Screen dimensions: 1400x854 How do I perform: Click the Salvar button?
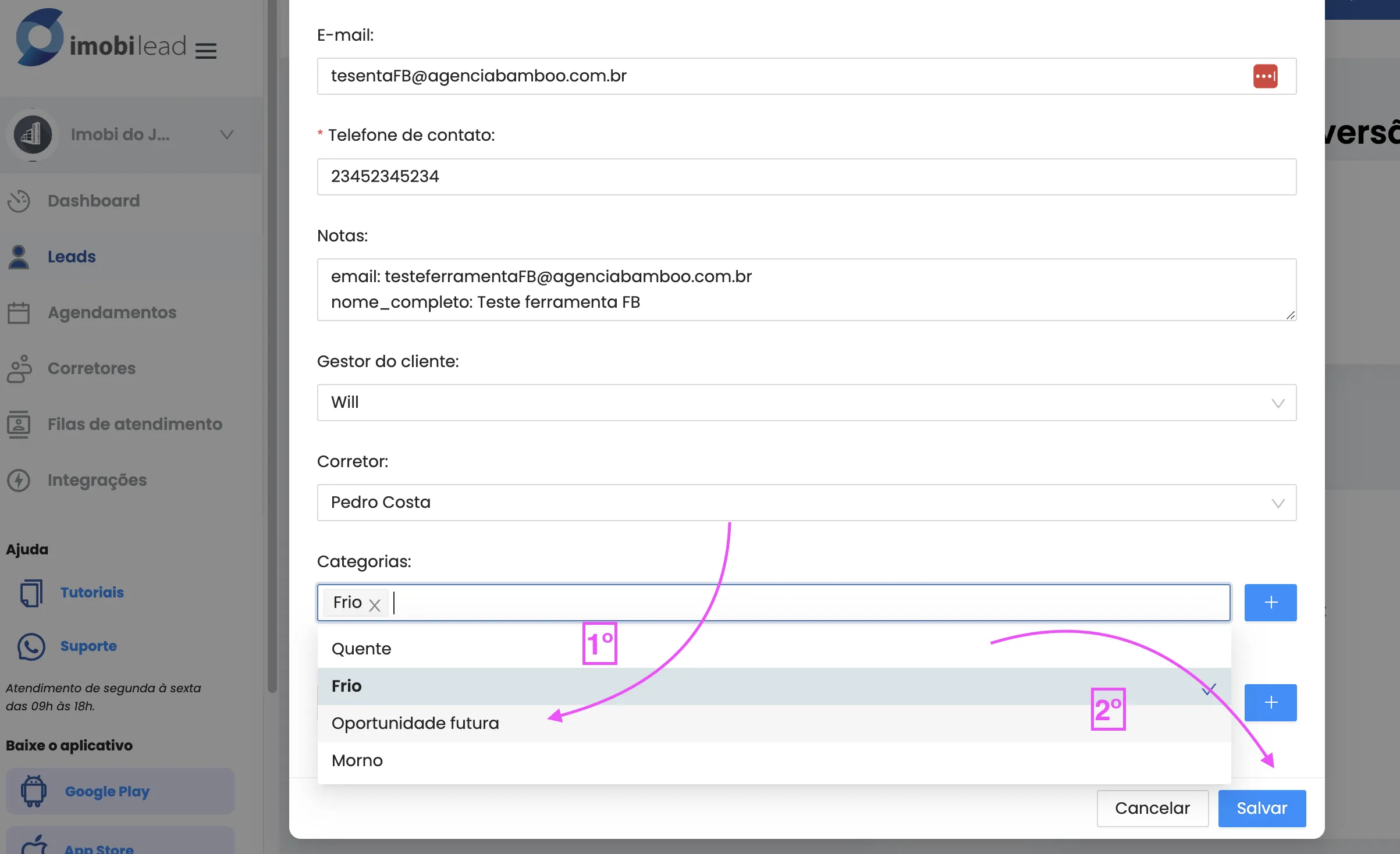[1262, 808]
